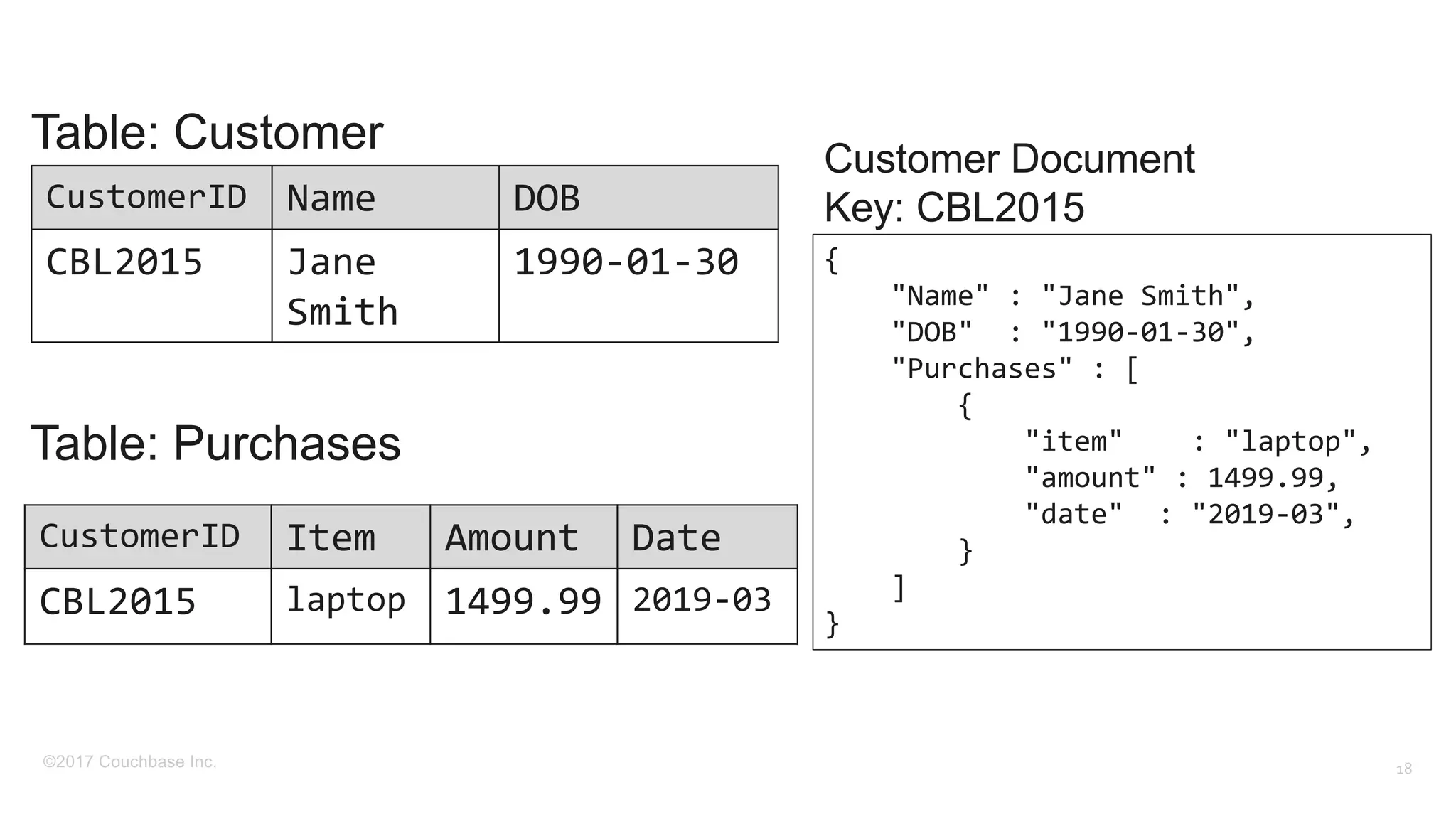1456x819 pixels.
Task: Click the JSON "item" : "laptop" line
Action: [x=1198, y=442]
